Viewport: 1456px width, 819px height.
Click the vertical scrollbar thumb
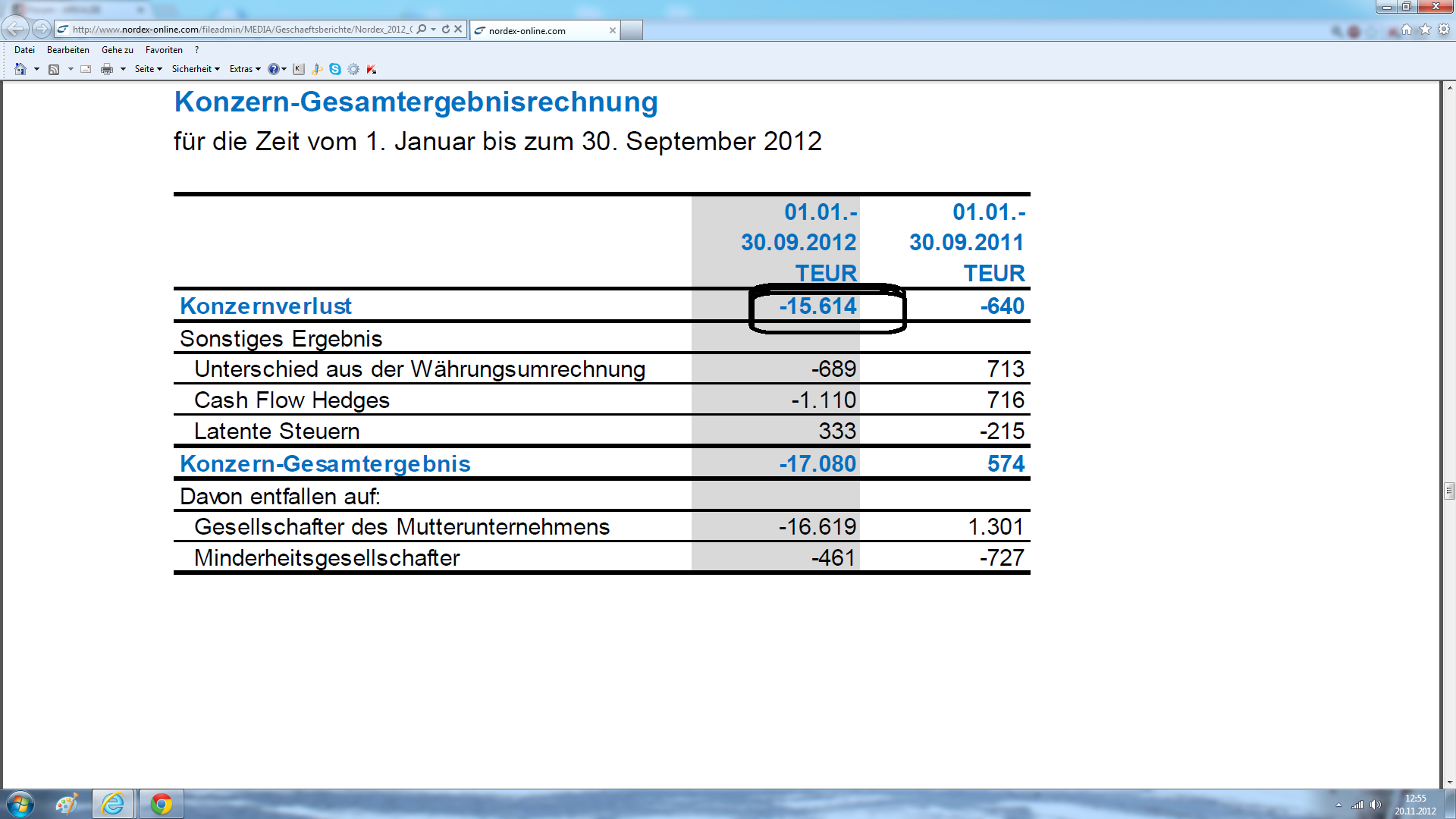coord(1449,491)
